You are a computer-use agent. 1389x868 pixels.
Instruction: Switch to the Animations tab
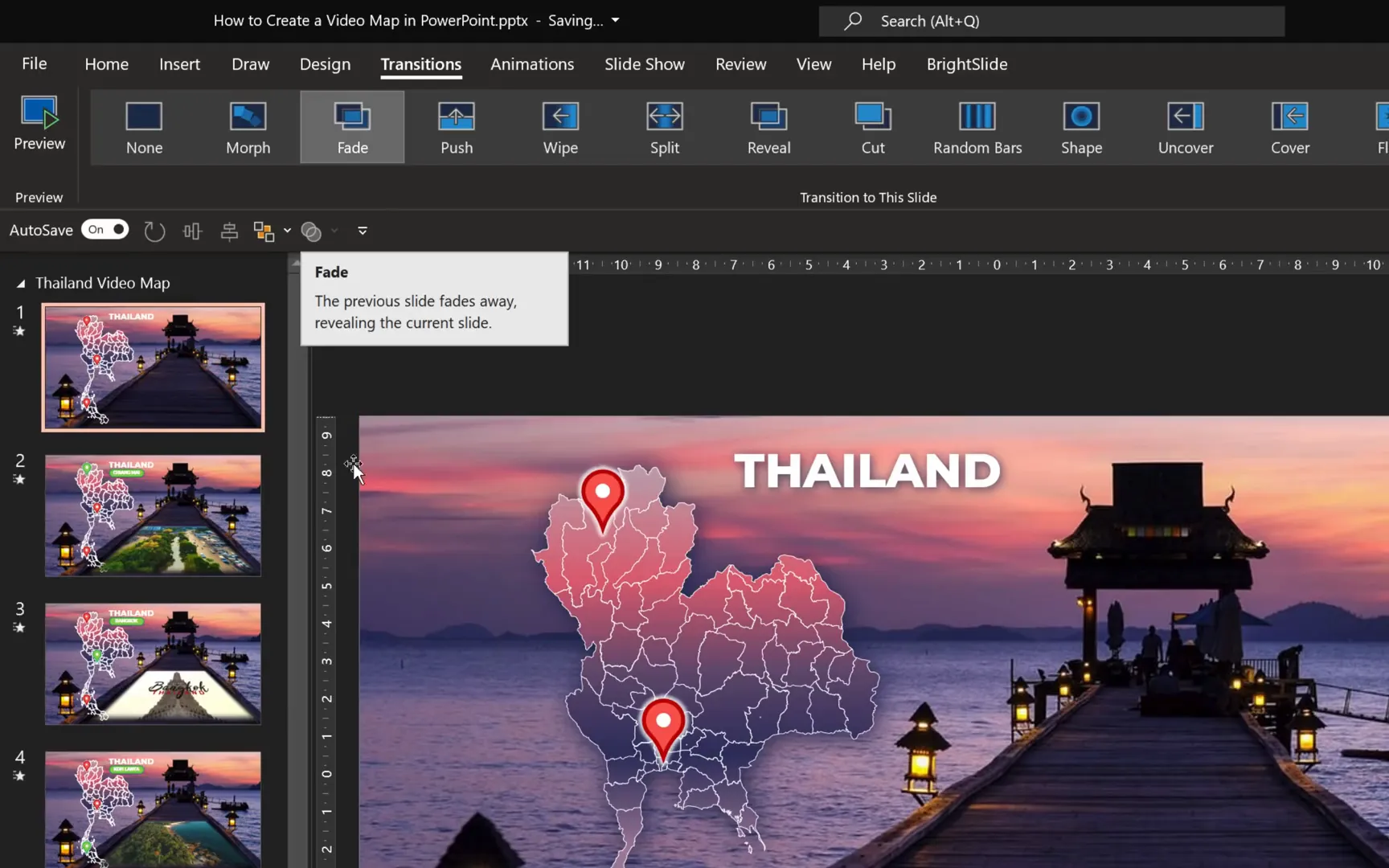(532, 64)
